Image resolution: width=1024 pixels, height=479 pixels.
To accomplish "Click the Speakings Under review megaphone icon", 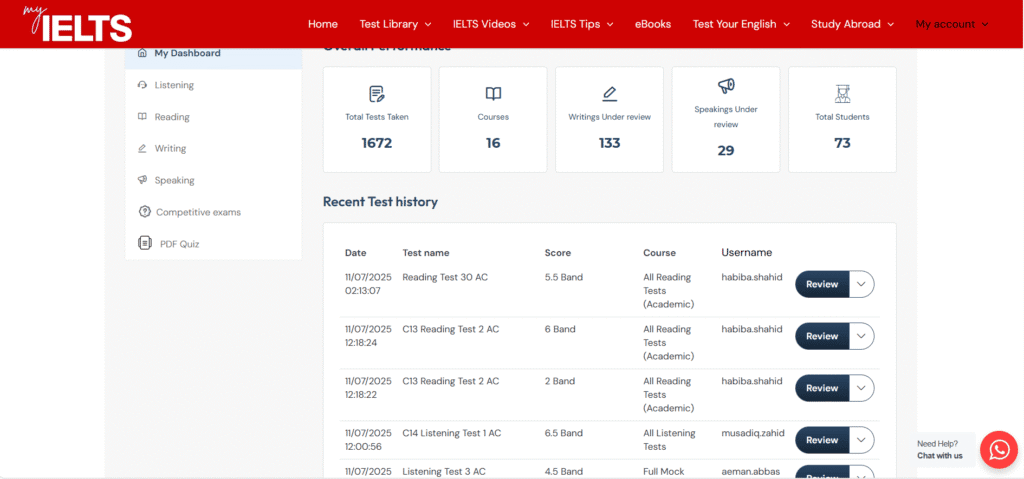I will click(x=726, y=86).
